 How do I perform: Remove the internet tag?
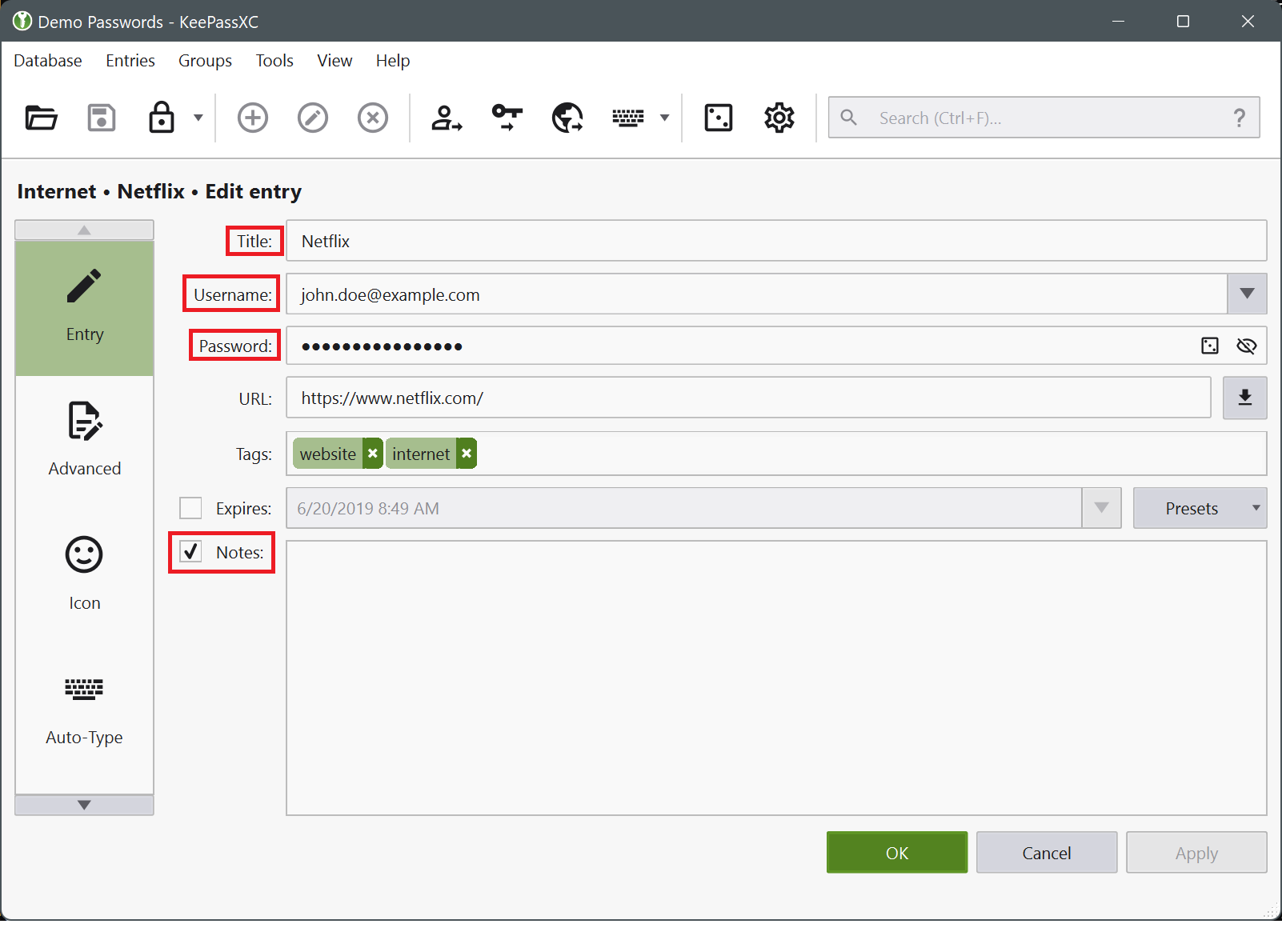coord(467,454)
